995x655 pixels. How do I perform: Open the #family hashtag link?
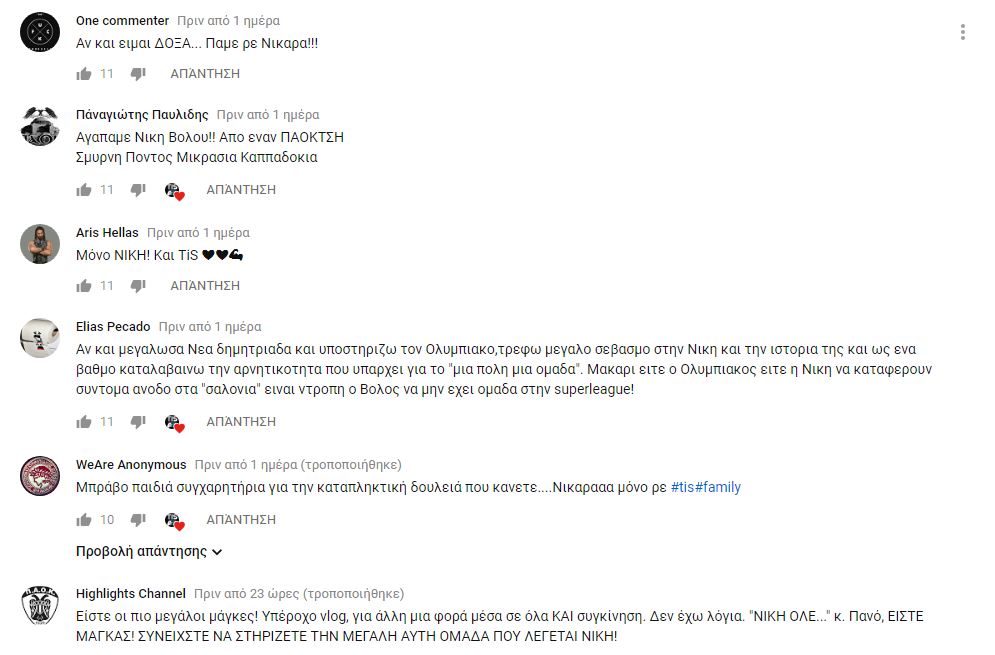click(x=718, y=487)
